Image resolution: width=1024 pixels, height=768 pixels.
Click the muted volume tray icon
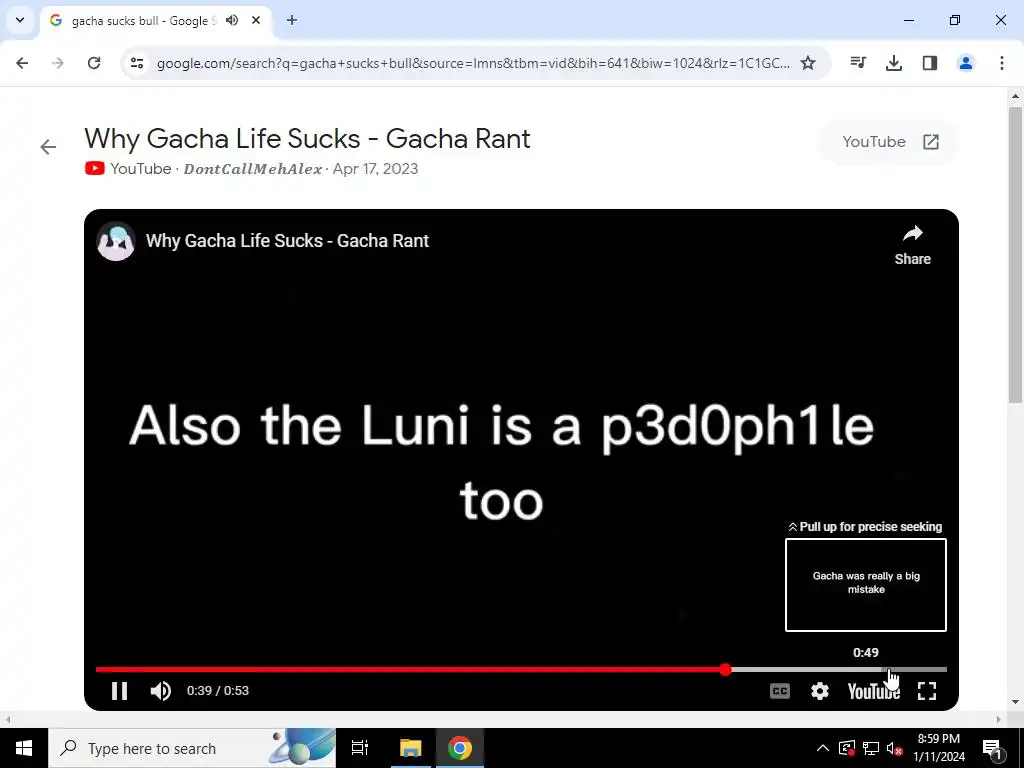click(895, 748)
